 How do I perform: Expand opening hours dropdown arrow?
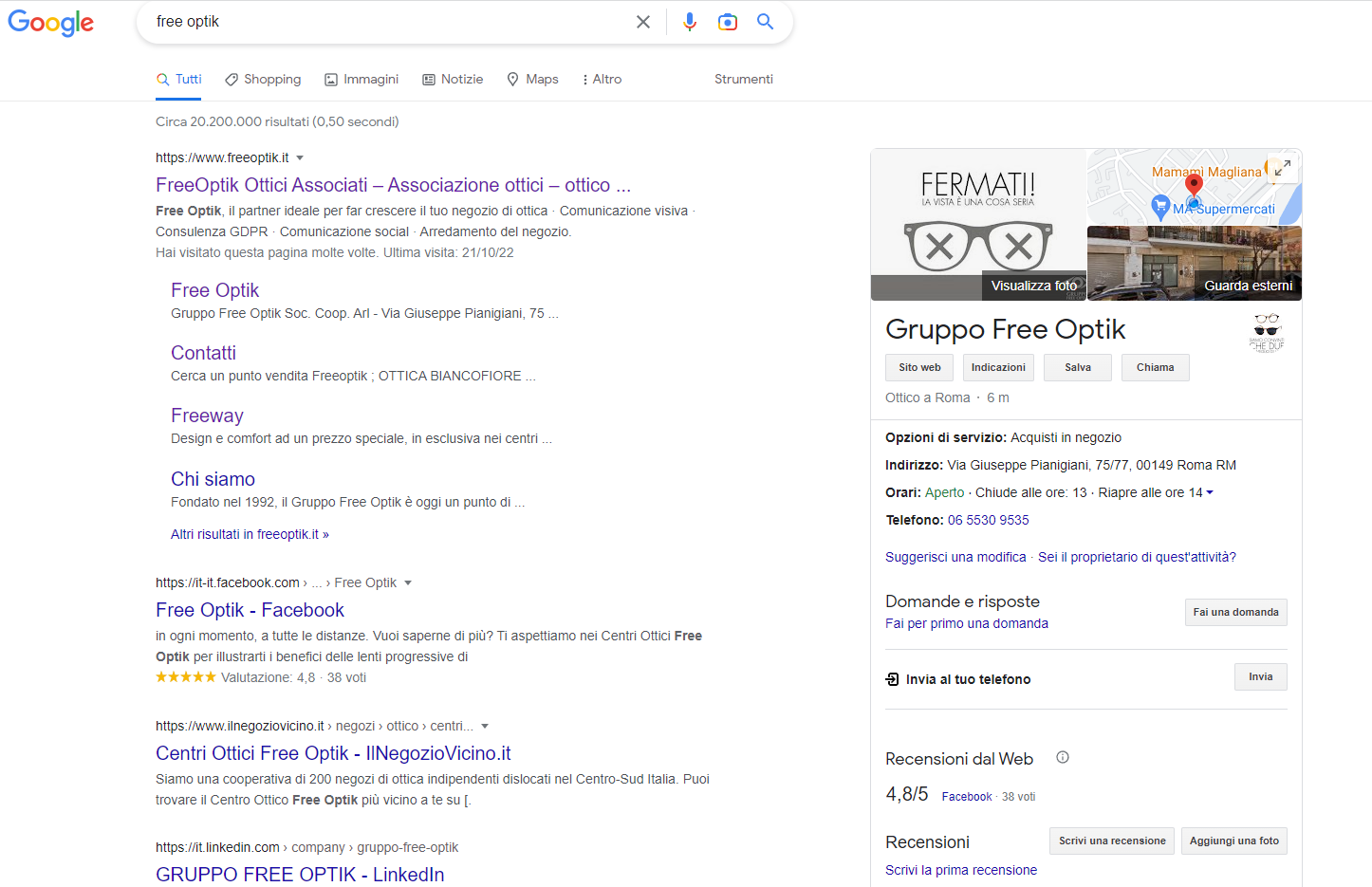click(1210, 492)
